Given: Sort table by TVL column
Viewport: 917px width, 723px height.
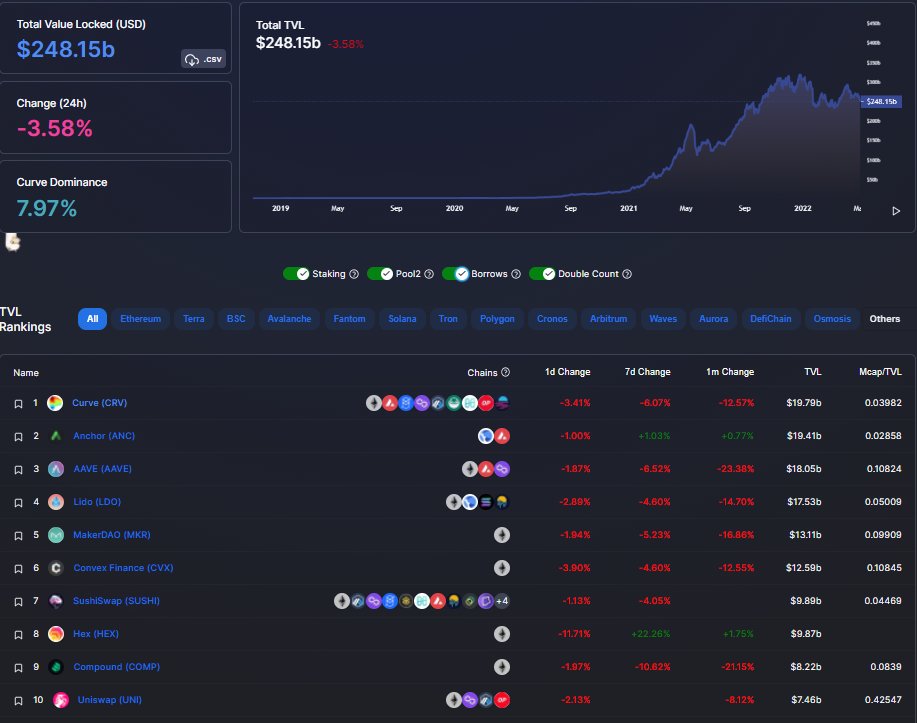Looking at the screenshot, I should click(x=813, y=372).
